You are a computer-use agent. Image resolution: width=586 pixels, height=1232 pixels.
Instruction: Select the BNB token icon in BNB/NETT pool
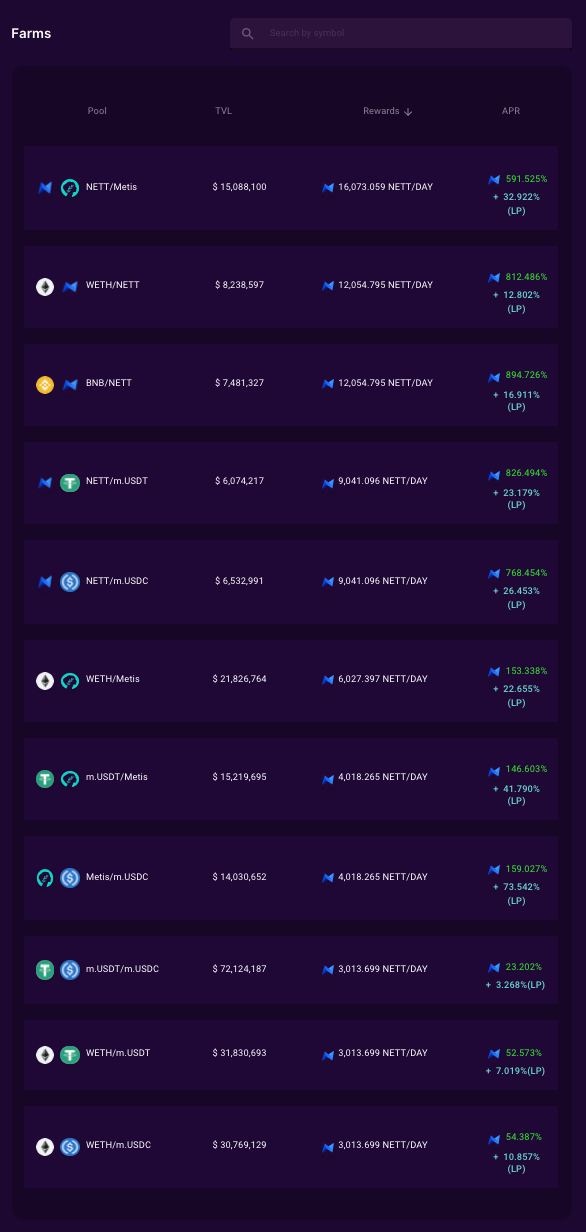click(44, 383)
